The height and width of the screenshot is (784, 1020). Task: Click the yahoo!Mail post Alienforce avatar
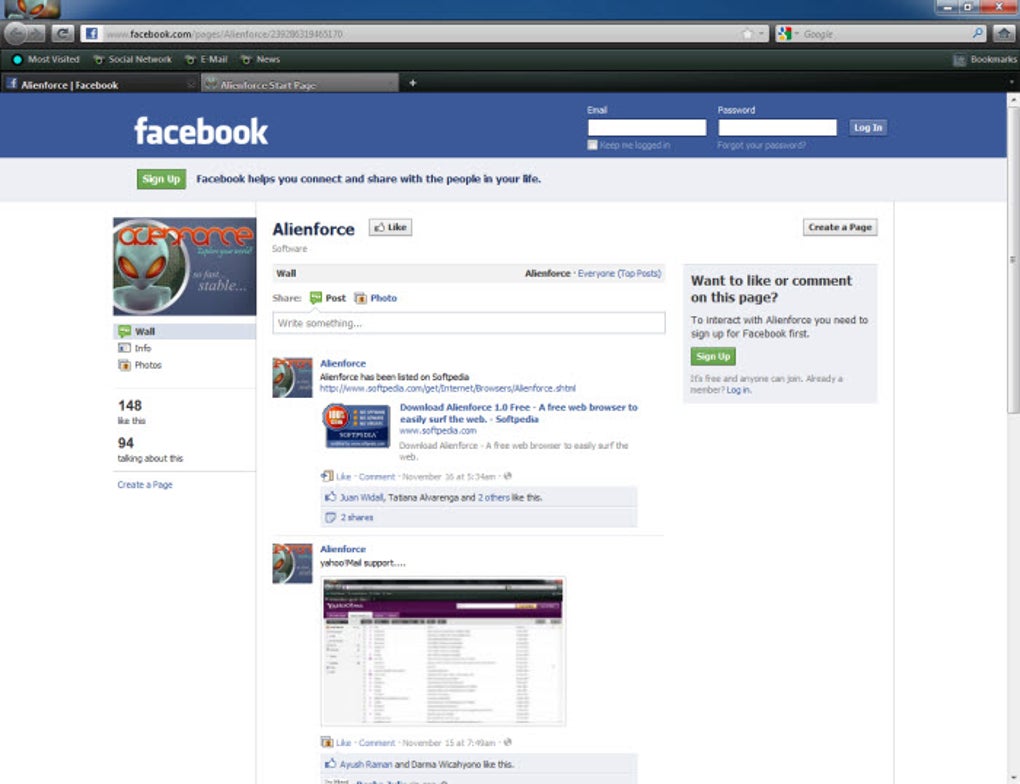(292, 563)
